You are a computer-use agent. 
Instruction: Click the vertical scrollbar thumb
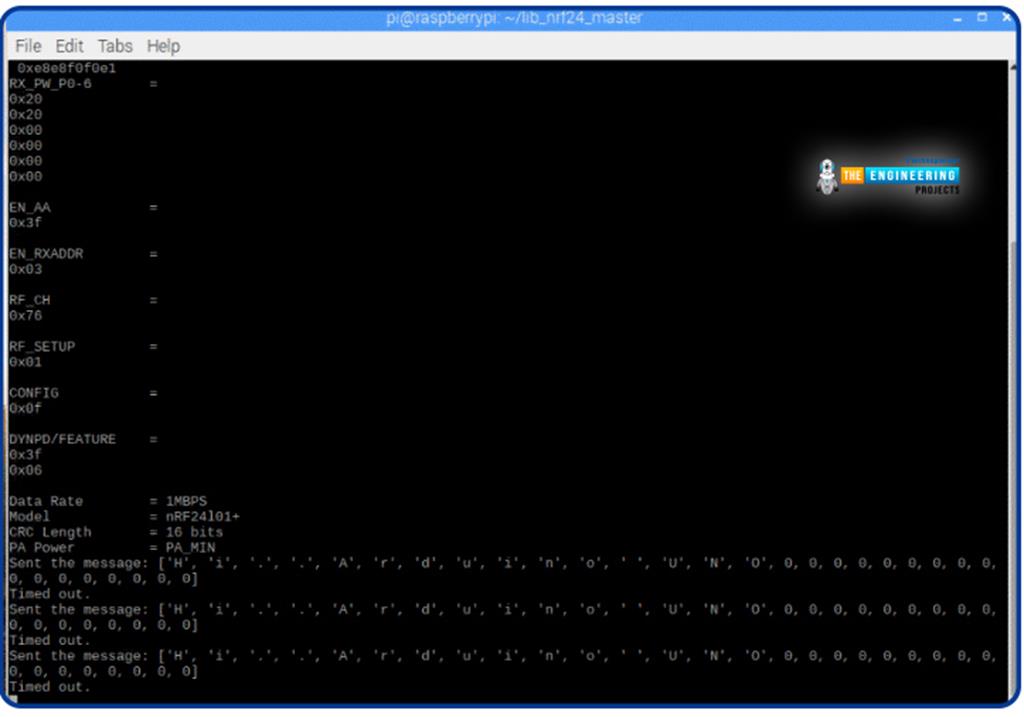pyautogui.click(x=1014, y=470)
